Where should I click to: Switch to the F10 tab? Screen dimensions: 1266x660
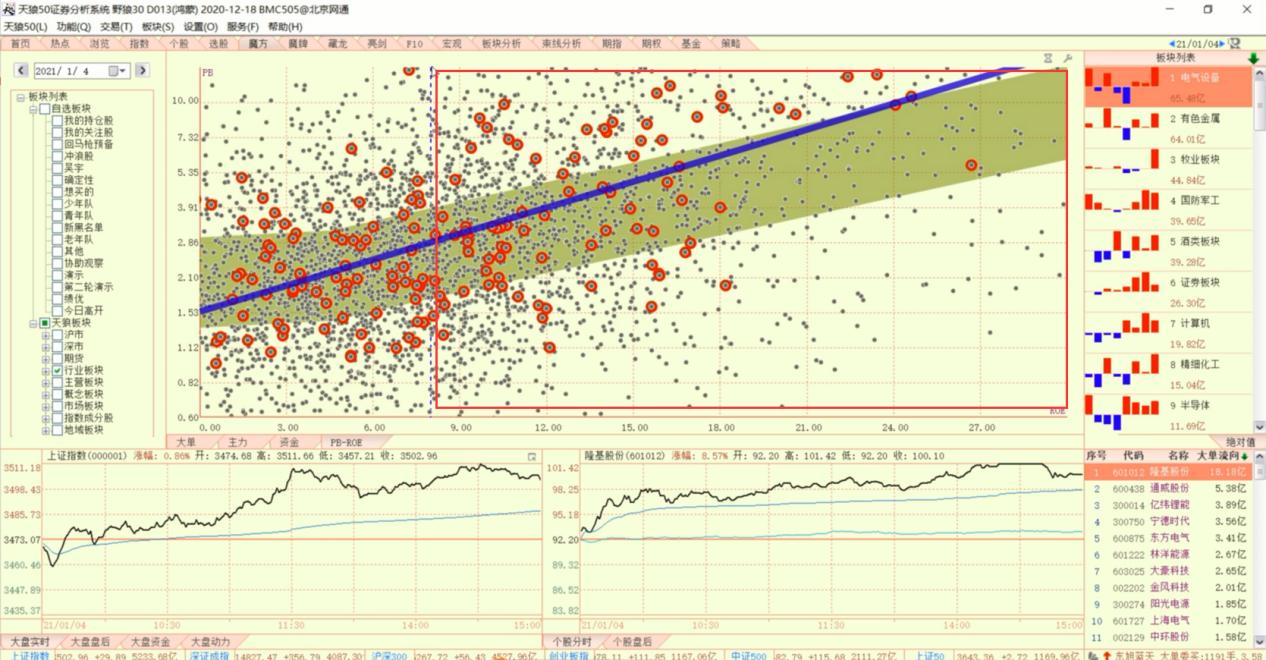pos(415,44)
